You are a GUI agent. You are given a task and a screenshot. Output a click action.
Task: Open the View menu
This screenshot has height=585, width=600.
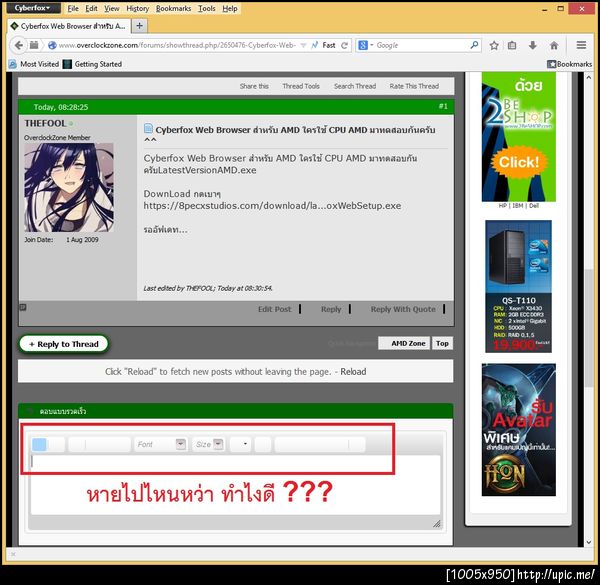(112, 8)
